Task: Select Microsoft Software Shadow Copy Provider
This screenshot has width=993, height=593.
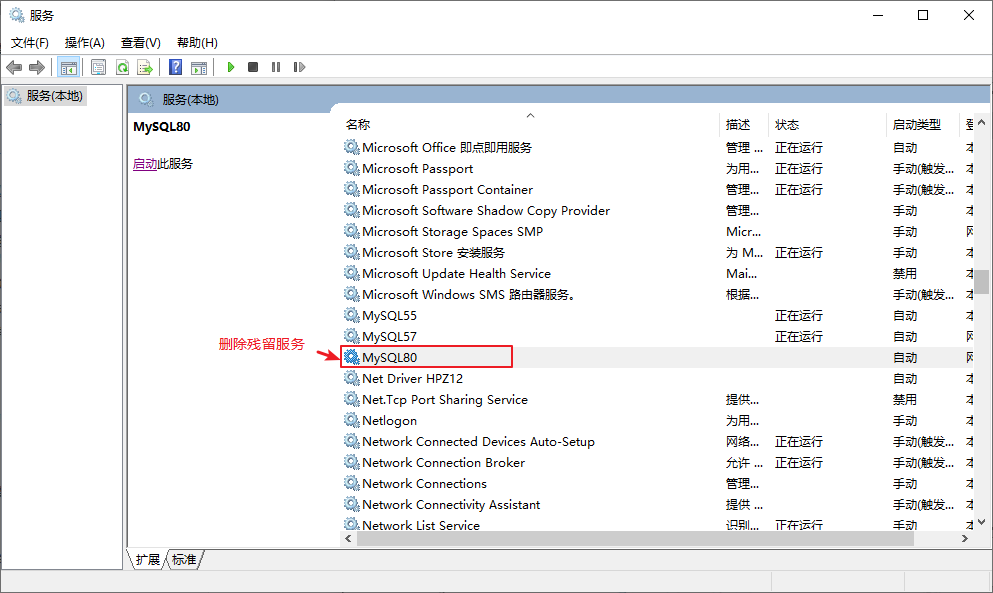Action: pyautogui.click(x=657, y=210)
